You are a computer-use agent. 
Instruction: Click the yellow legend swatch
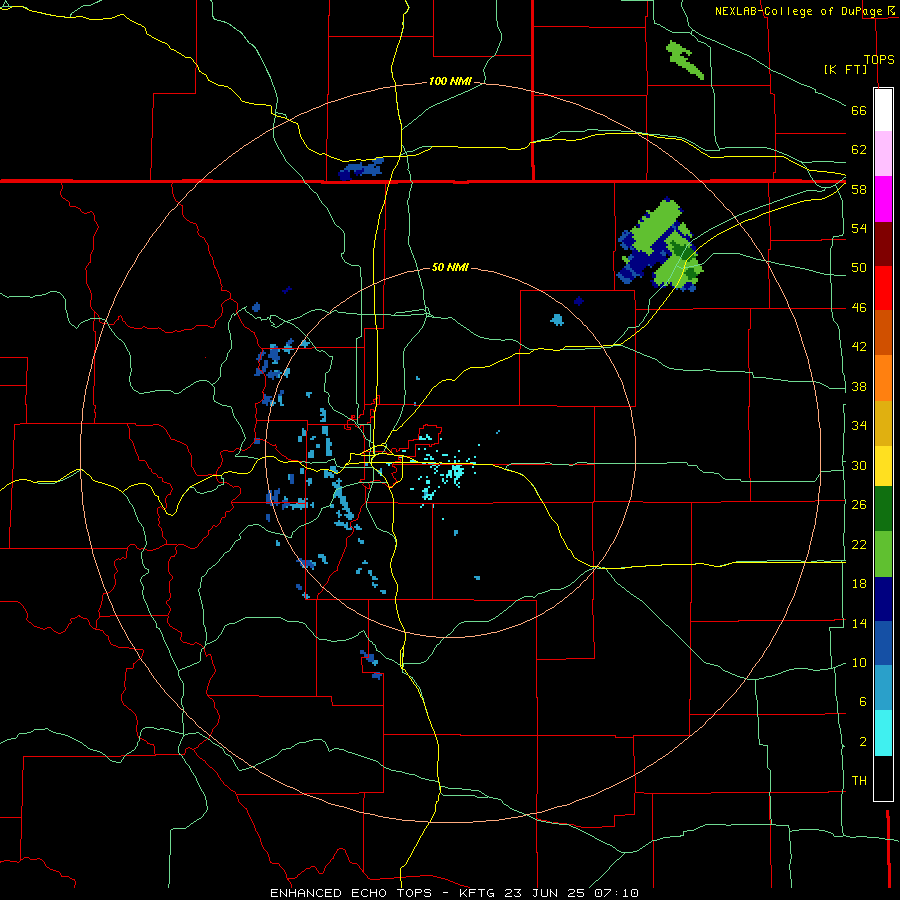pos(883,466)
